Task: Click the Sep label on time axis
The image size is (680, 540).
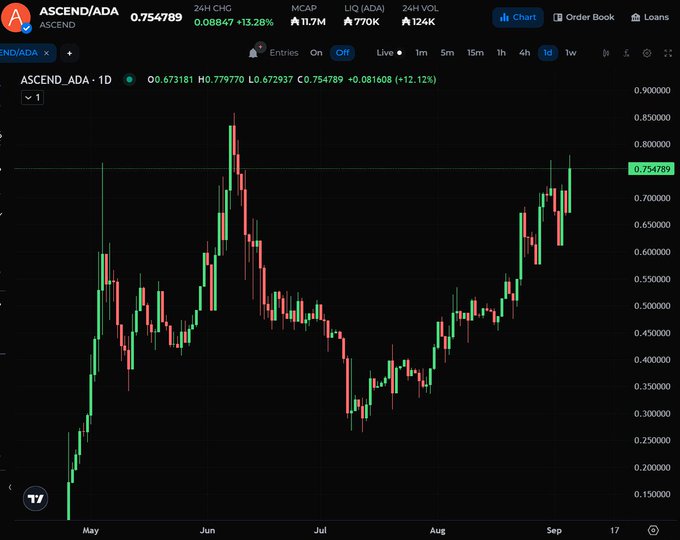Action: pos(554,530)
